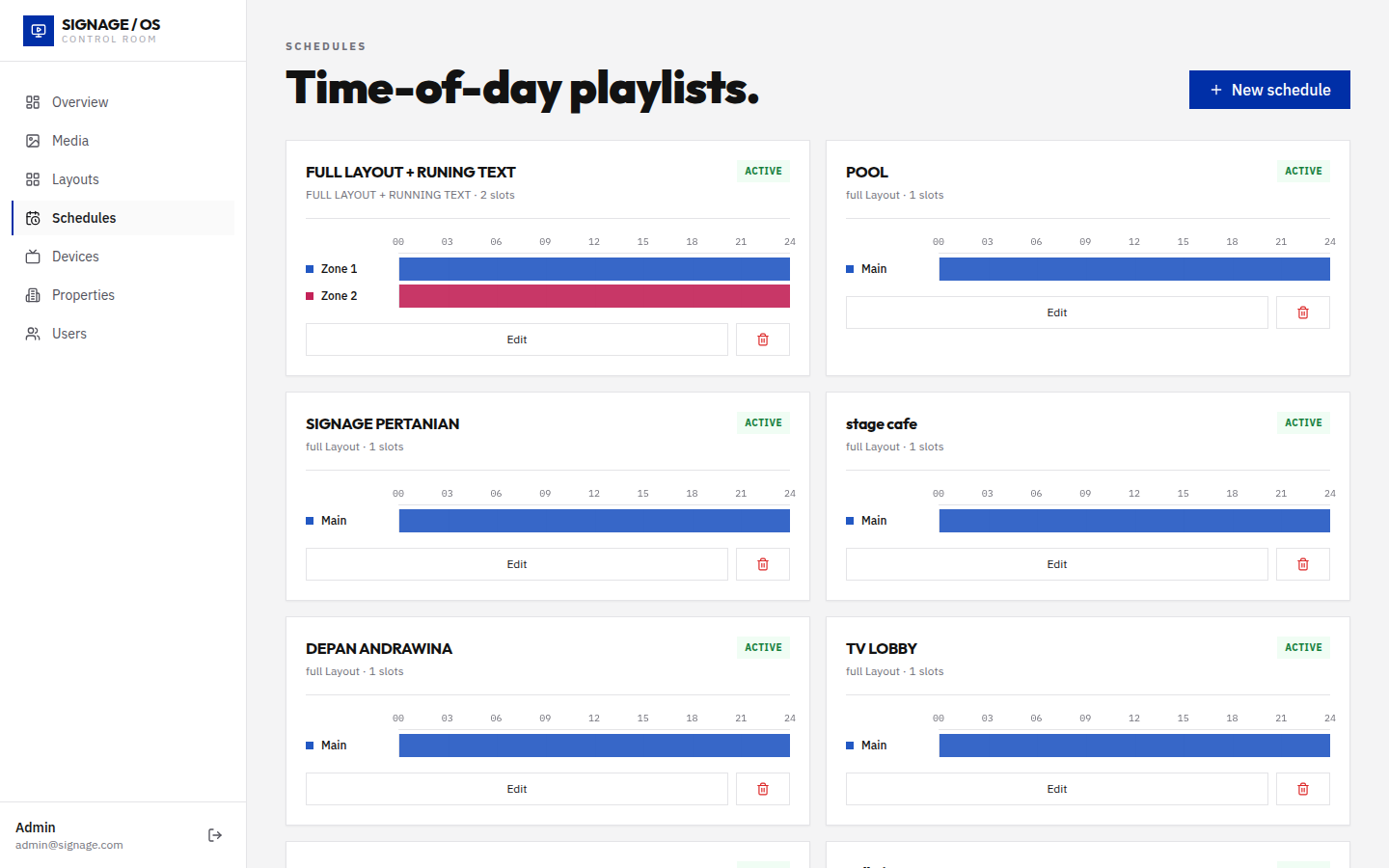
Task: Click the Signage OS logo icon
Action: point(39,31)
